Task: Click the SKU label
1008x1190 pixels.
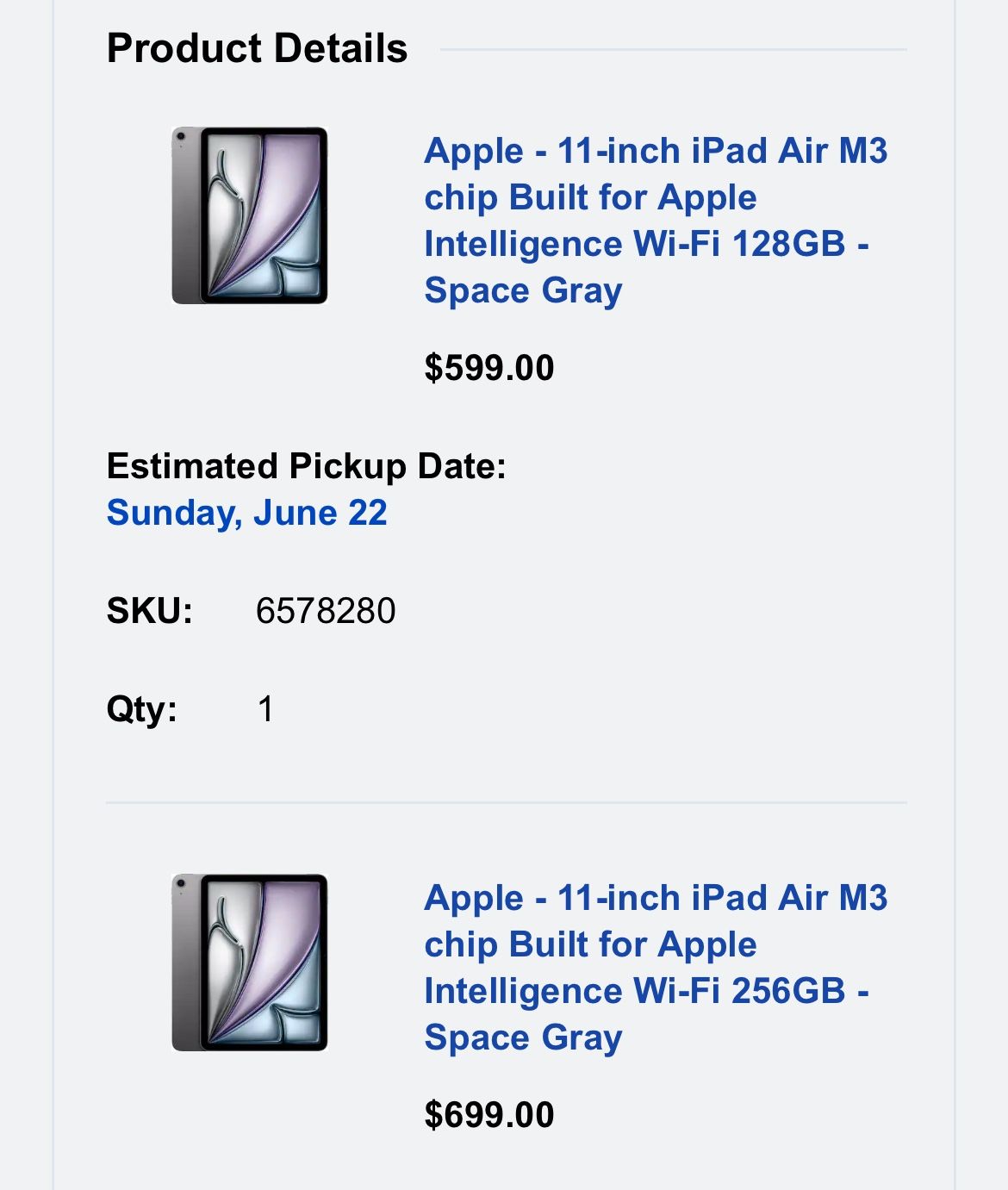Action: pyautogui.click(x=149, y=611)
